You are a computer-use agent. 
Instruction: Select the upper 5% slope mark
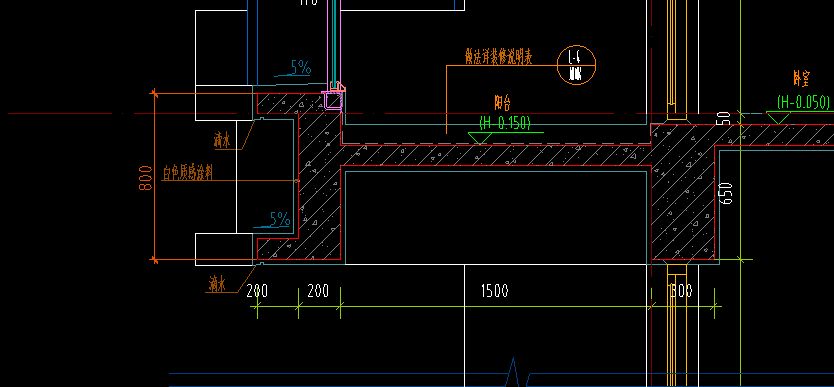(x=301, y=68)
